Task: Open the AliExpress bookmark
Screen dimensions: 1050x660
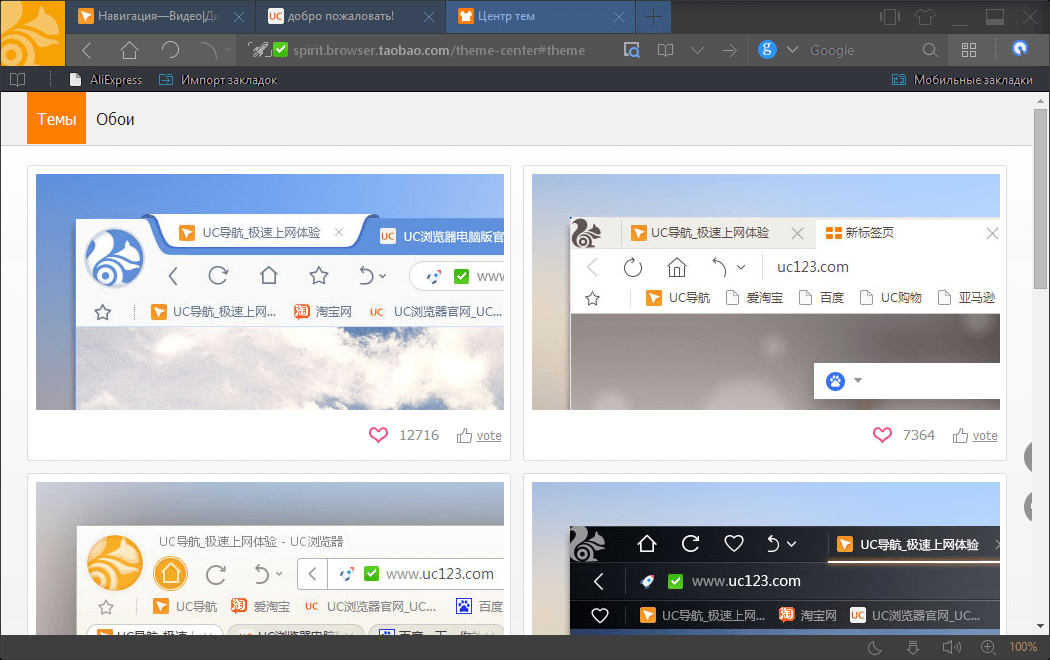Action: [106, 80]
